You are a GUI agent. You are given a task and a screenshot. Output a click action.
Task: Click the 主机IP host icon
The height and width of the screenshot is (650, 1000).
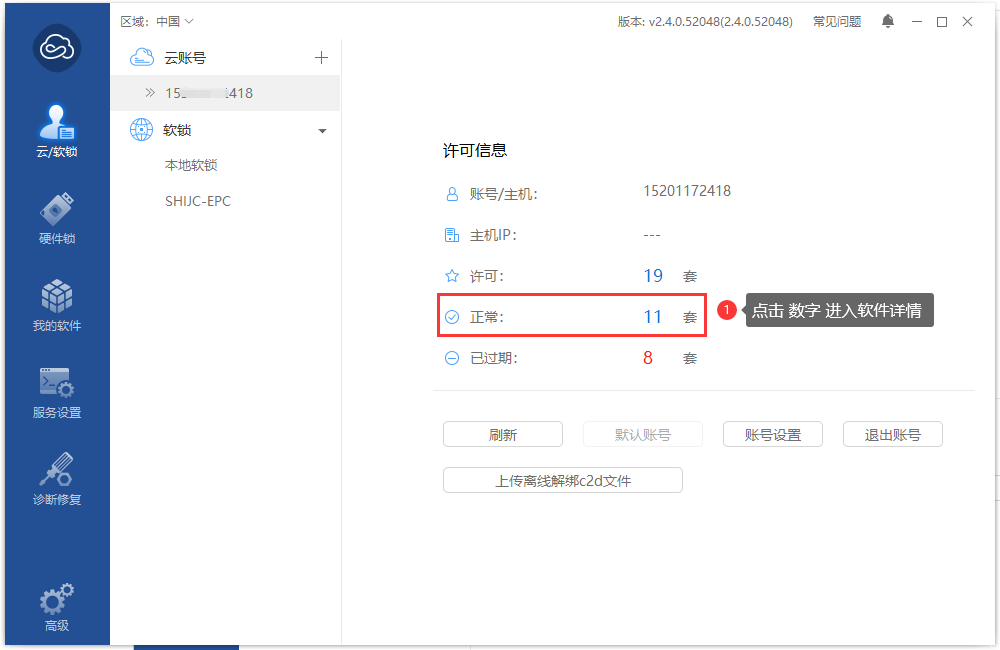(x=452, y=235)
